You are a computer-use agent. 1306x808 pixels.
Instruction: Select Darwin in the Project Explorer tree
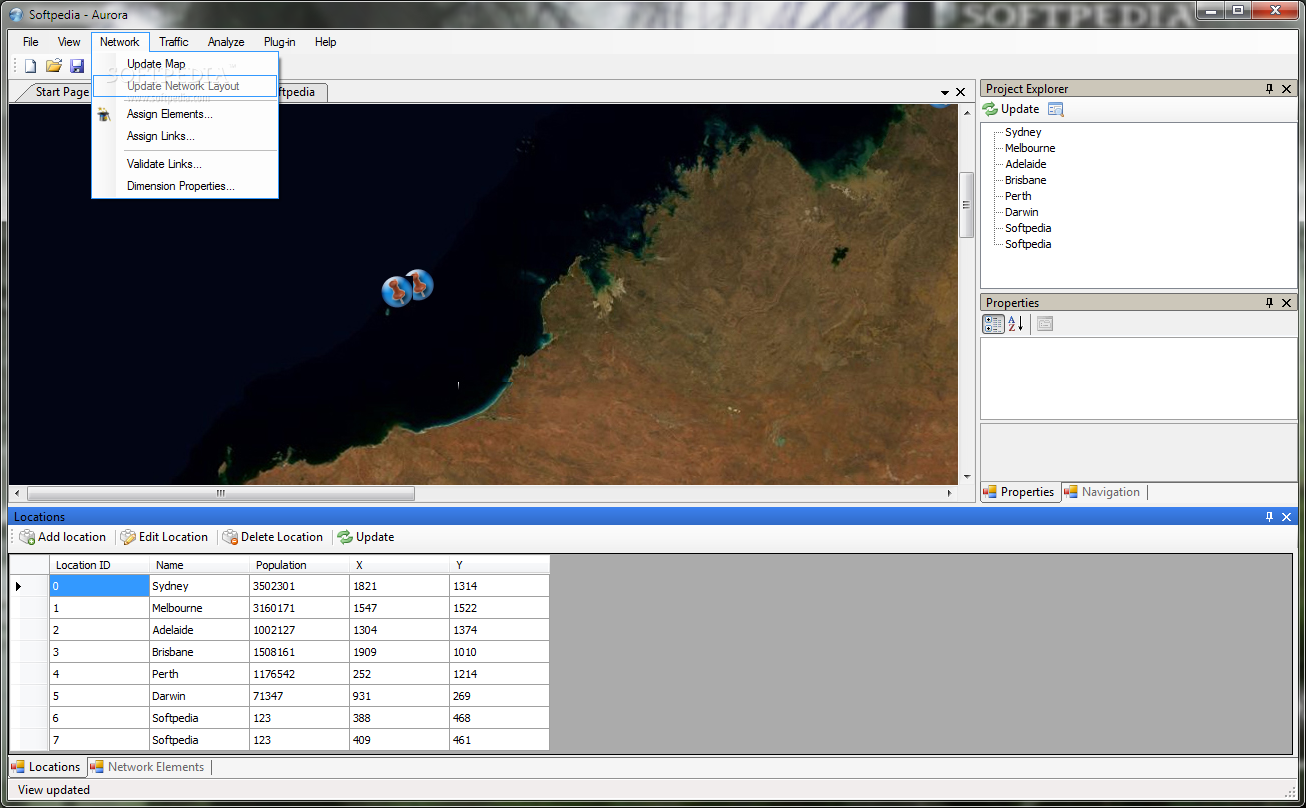[x=1021, y=212]
